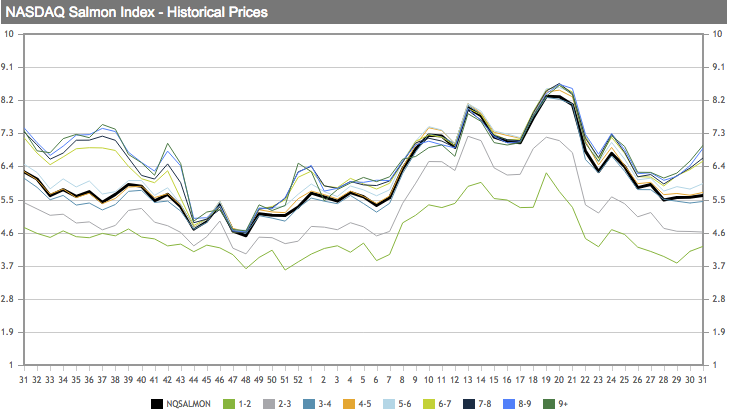Toggle the 4-5 series legend label
Image resolution: width=730 pixels, height=413 pixels.
[x=365, y=404]
